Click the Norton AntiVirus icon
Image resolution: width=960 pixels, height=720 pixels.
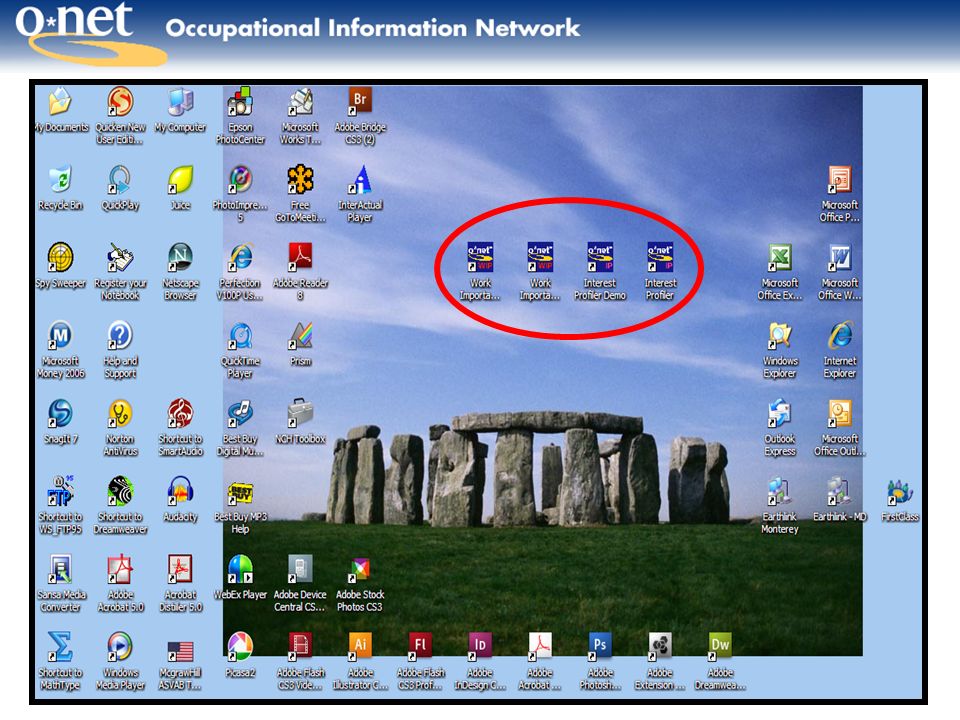click(120, 413)
